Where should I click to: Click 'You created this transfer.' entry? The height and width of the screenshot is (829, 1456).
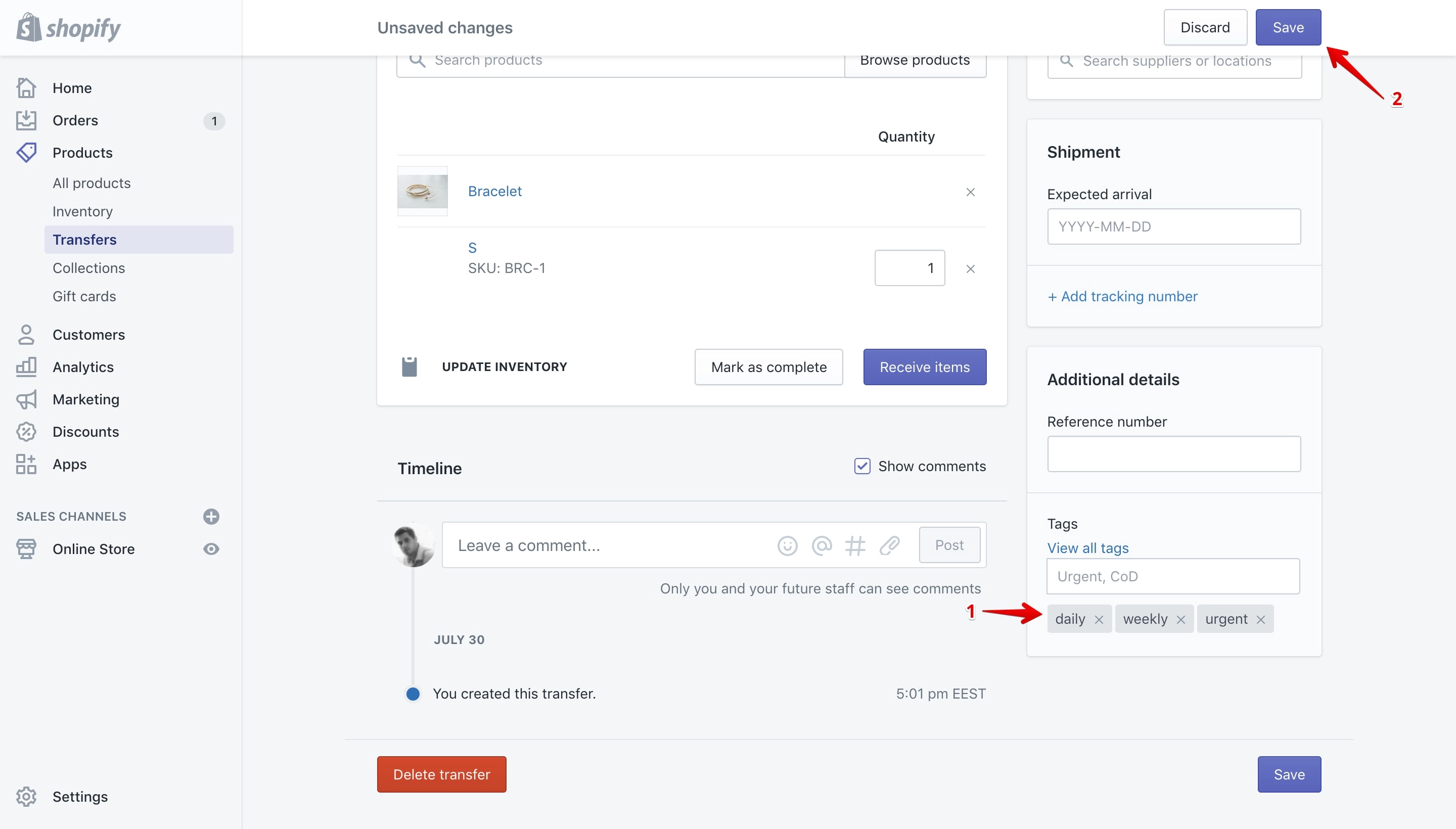coord(514,694)
